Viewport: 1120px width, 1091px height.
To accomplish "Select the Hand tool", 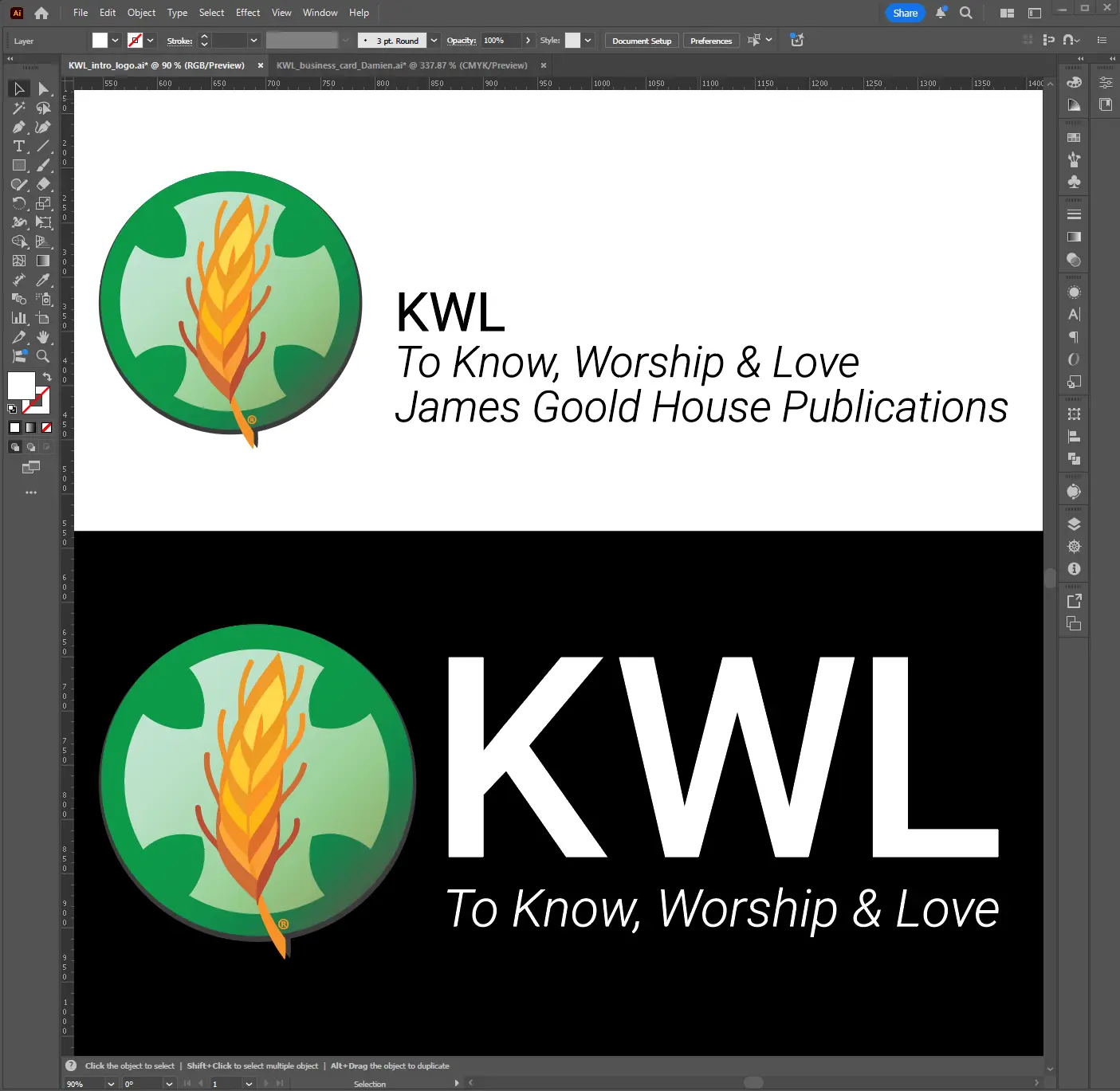I will (x=44, y=338).
